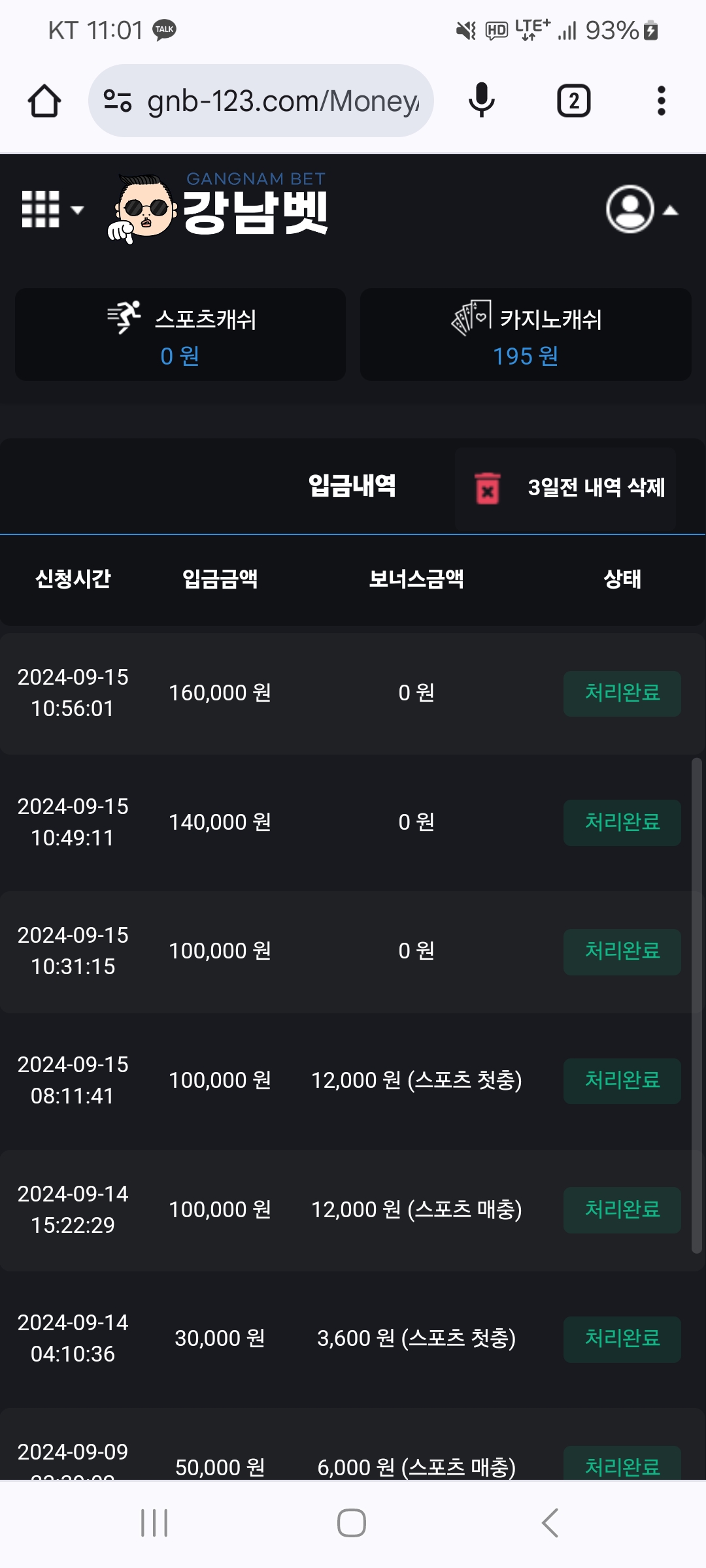706x1568 pixels.
Task: Click 처리완료 status for 160,000 원 deposit
Action: tap(622, 693)
